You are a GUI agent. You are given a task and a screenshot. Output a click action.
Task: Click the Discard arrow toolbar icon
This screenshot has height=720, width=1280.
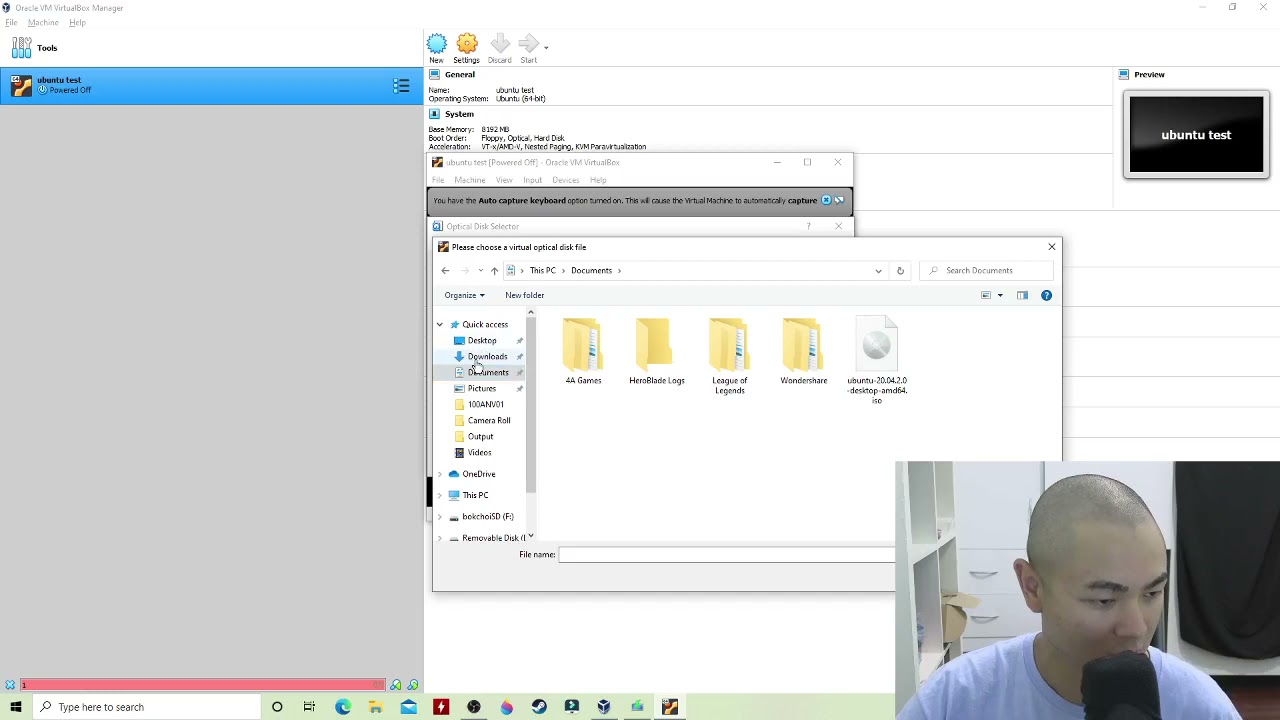tap(500, 44)
